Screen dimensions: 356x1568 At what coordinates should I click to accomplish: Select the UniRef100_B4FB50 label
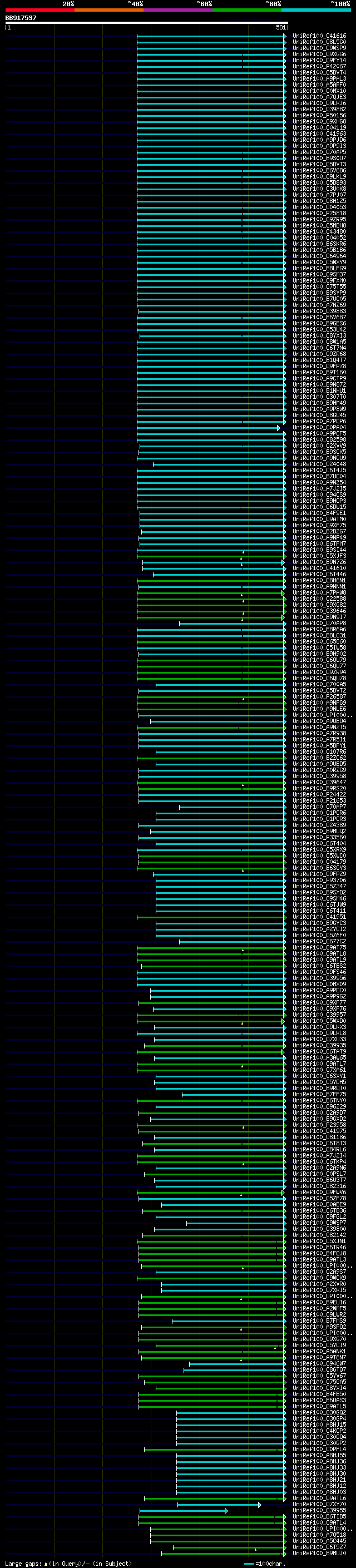pos(319,1394)
